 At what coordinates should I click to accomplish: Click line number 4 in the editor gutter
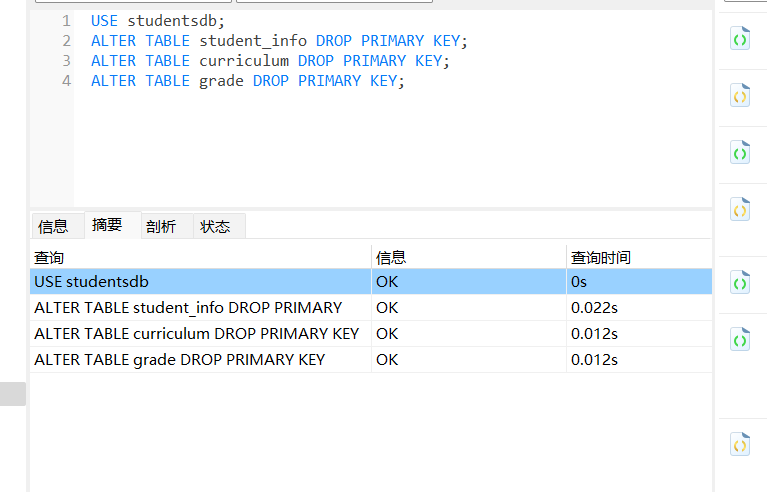point(66,81)
